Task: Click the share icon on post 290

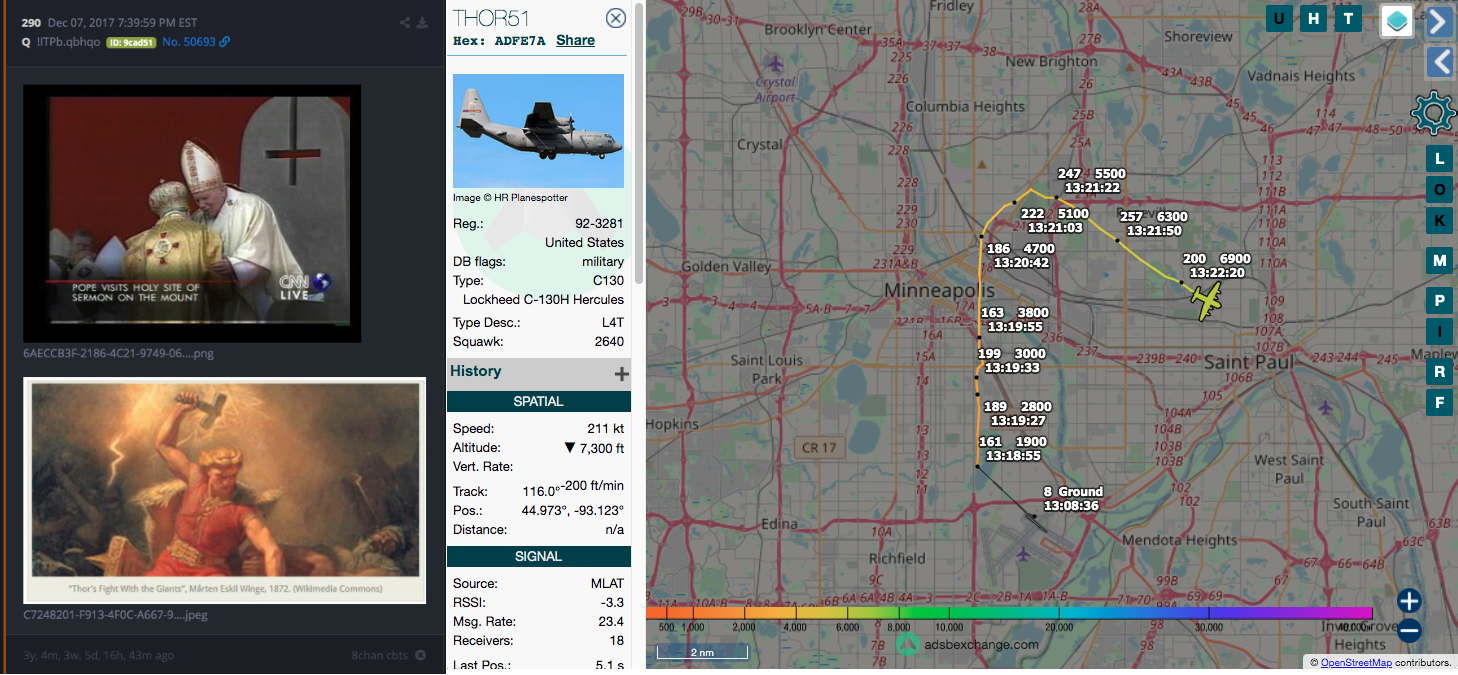Action: coord(405,22)
